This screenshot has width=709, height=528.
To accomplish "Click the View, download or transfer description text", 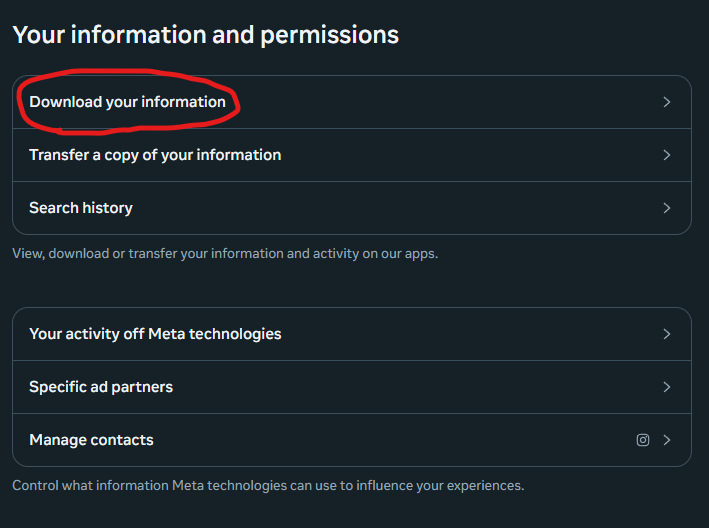I will [225, 254].
